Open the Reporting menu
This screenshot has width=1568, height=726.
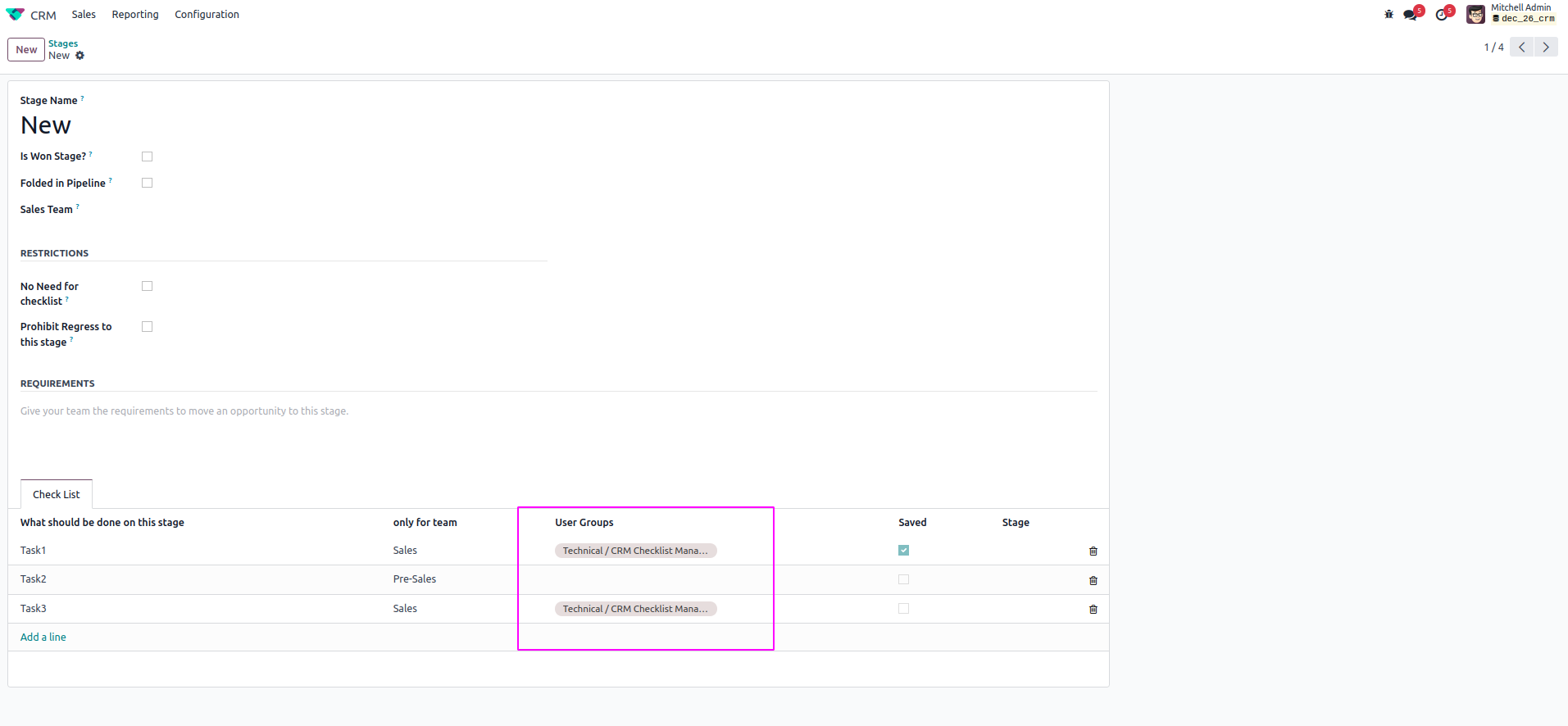click(x=135, y=15)
